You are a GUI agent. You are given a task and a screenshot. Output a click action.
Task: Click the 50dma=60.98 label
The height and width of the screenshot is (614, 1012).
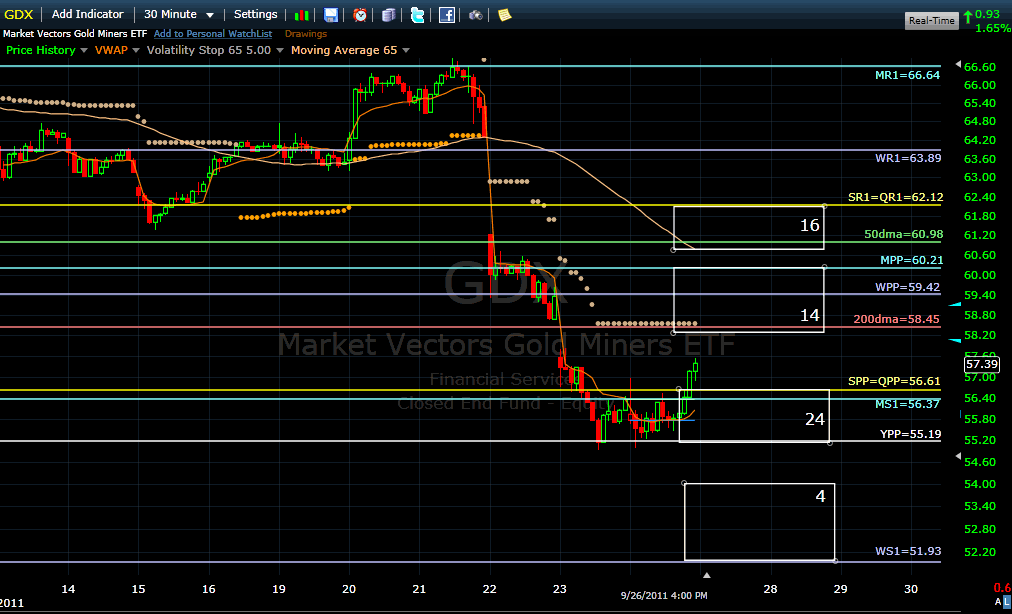click(904, 234)
